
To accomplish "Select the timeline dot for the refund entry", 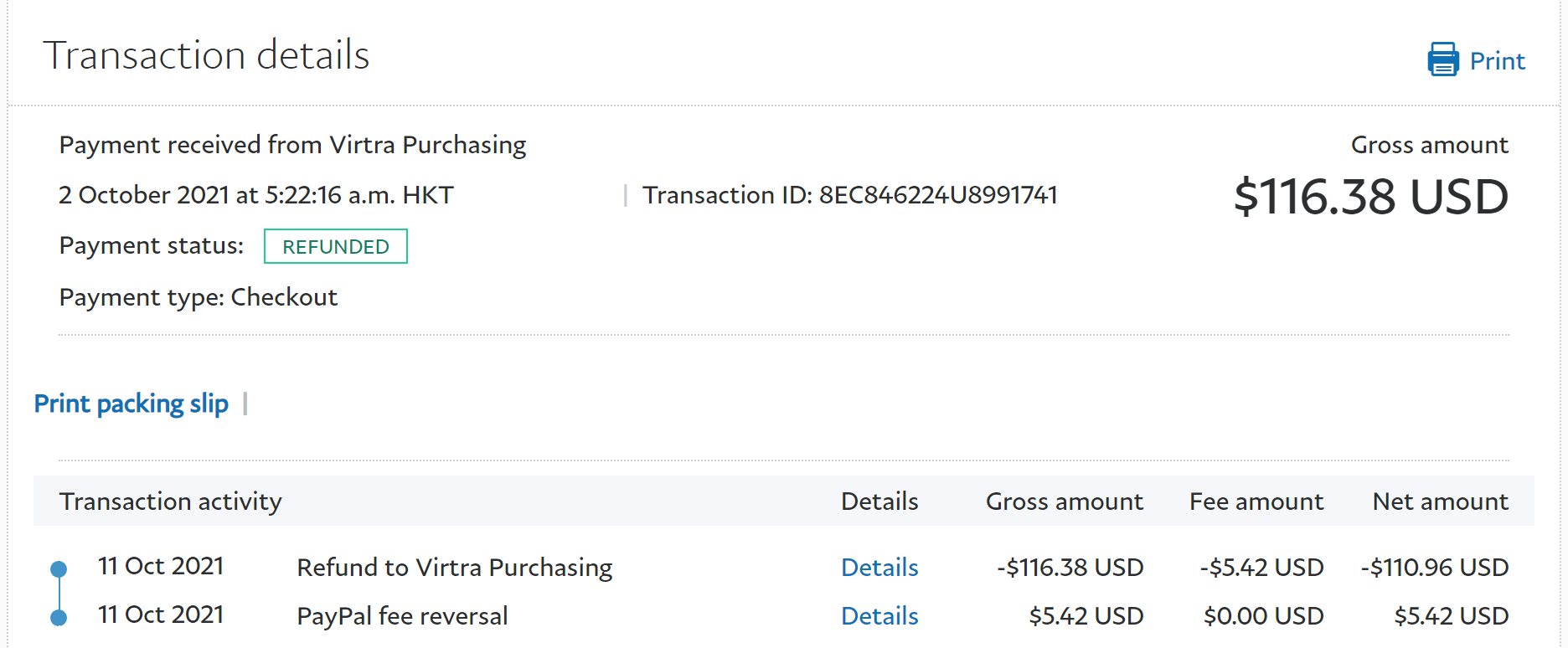I will point(59,569).
